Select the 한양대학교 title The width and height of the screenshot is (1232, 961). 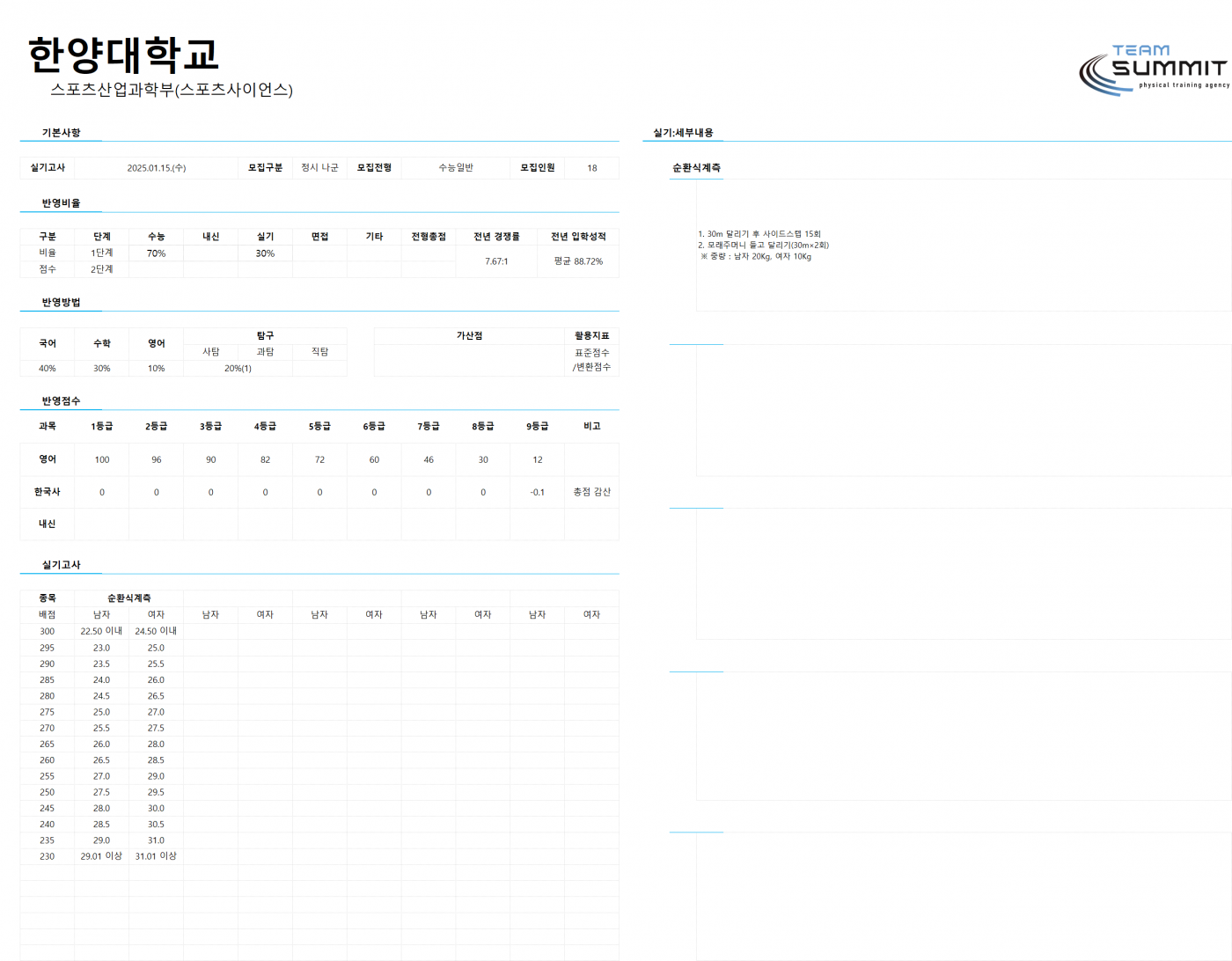[x=123, y=55]
